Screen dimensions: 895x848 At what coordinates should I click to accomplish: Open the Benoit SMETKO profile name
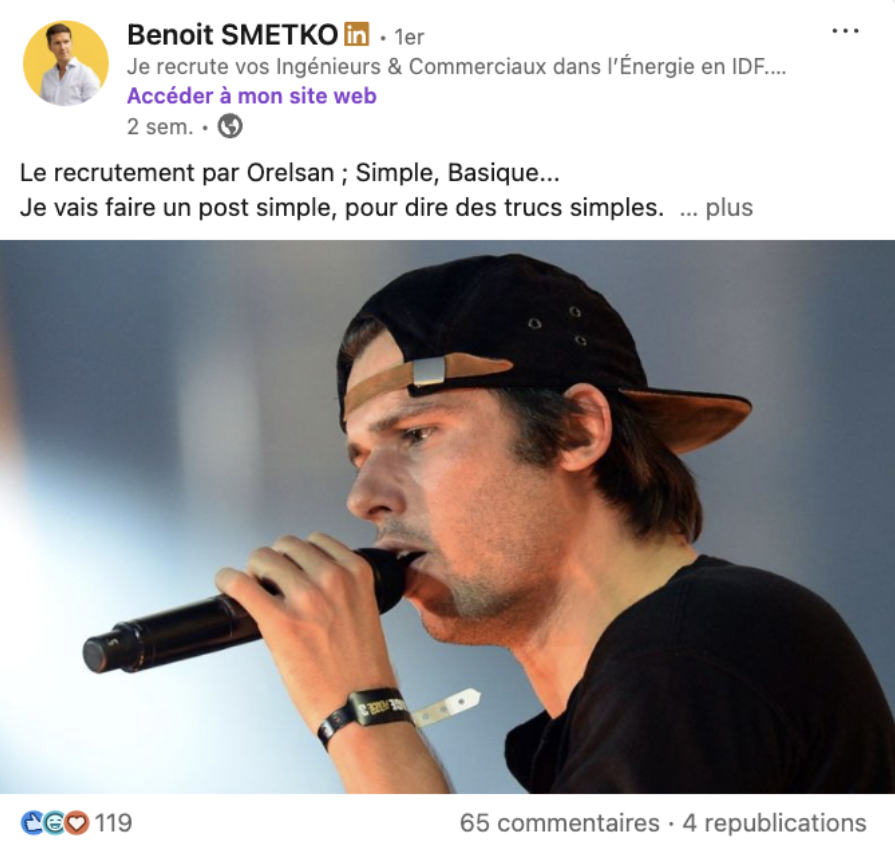(x=232, y=35)
